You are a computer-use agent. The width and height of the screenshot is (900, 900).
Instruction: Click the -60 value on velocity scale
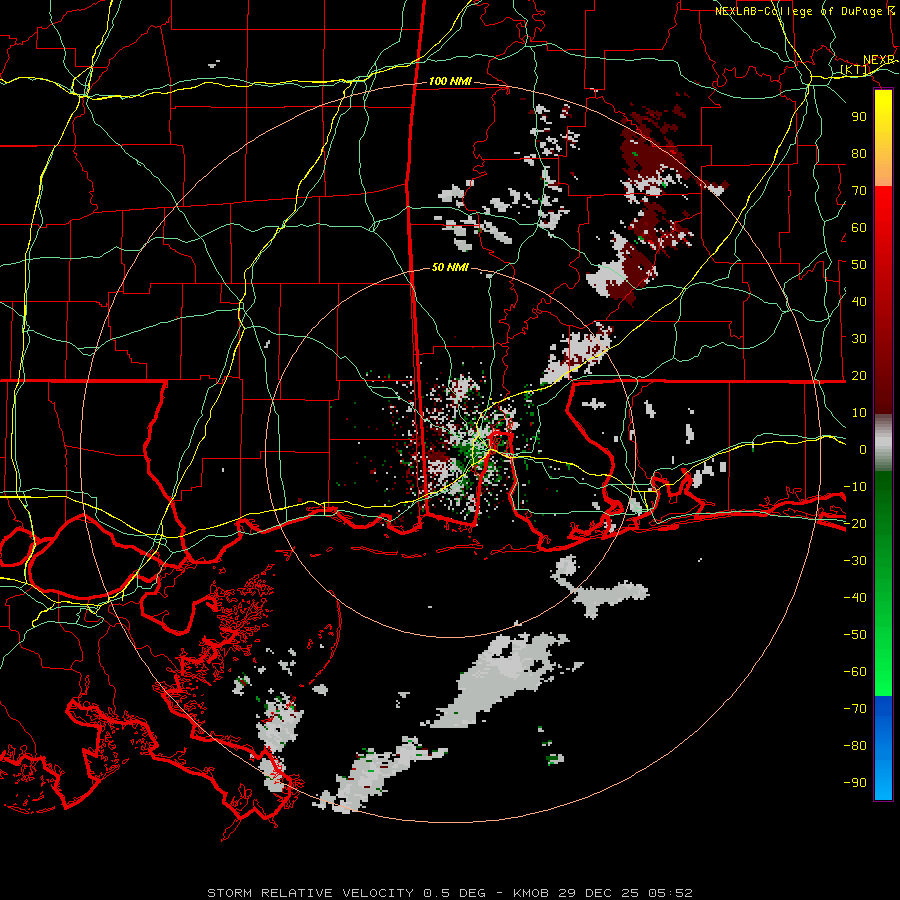(855, 672)
